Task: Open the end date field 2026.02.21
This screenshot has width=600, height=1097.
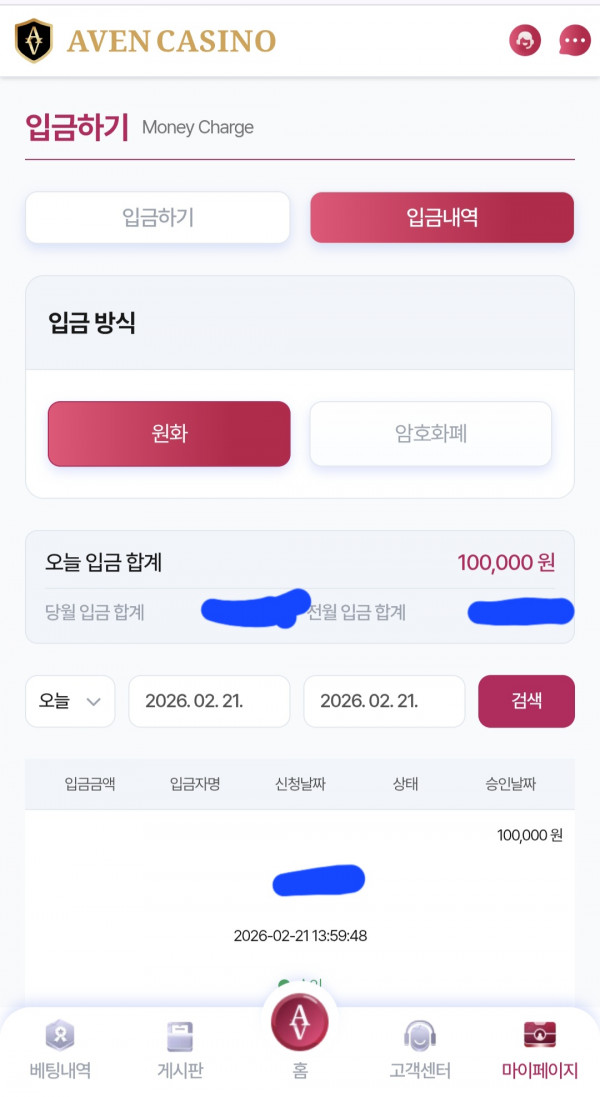Action: (x=384, y=701)
